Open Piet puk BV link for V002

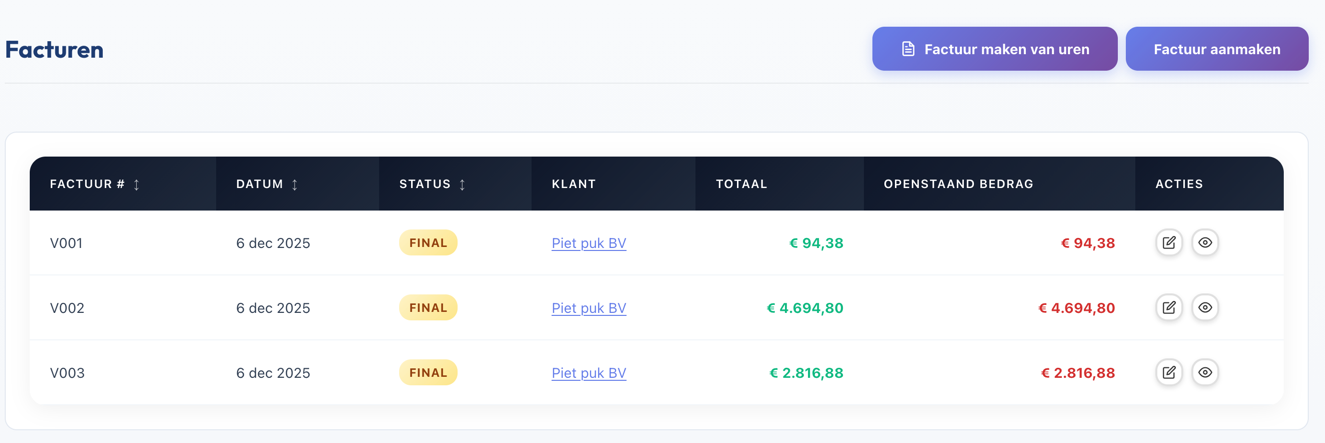[588, 308]
